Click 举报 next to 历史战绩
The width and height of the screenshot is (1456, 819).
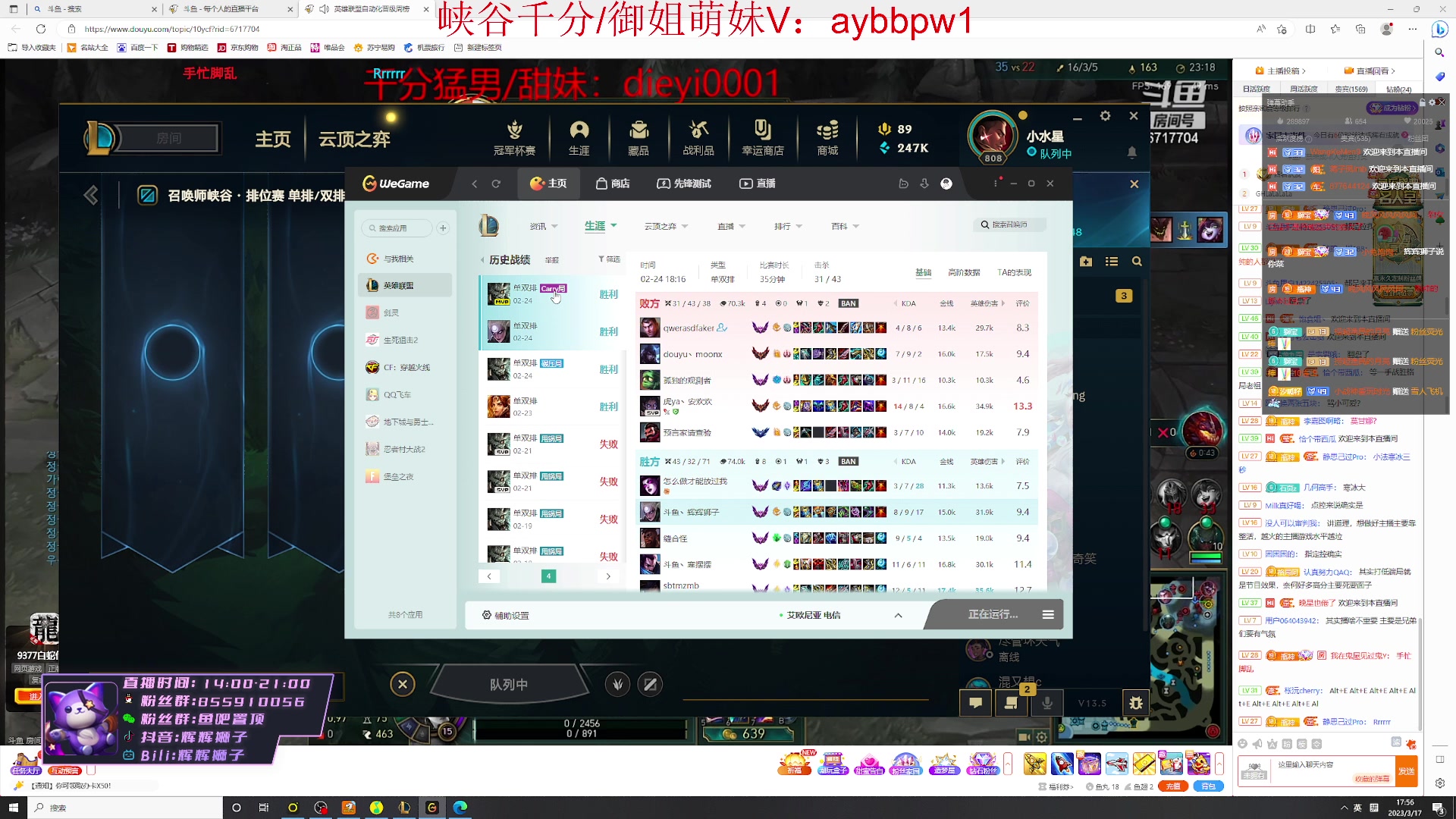pos(552,260)
